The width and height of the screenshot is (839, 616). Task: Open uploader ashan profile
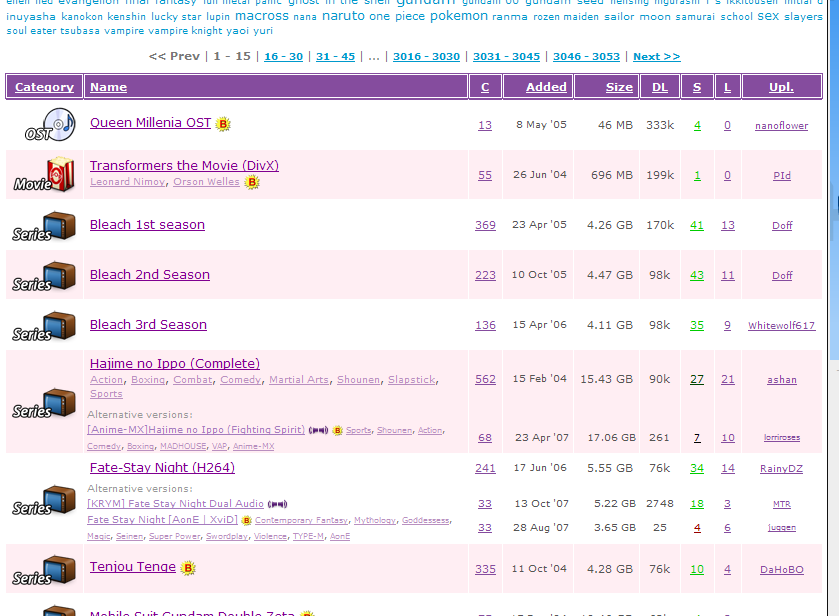(781, 379)
